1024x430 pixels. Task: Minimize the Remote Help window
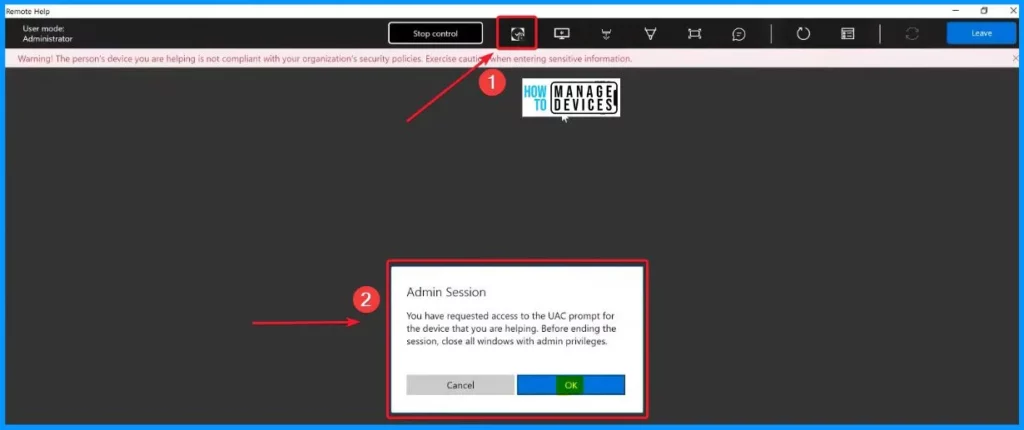955,10
